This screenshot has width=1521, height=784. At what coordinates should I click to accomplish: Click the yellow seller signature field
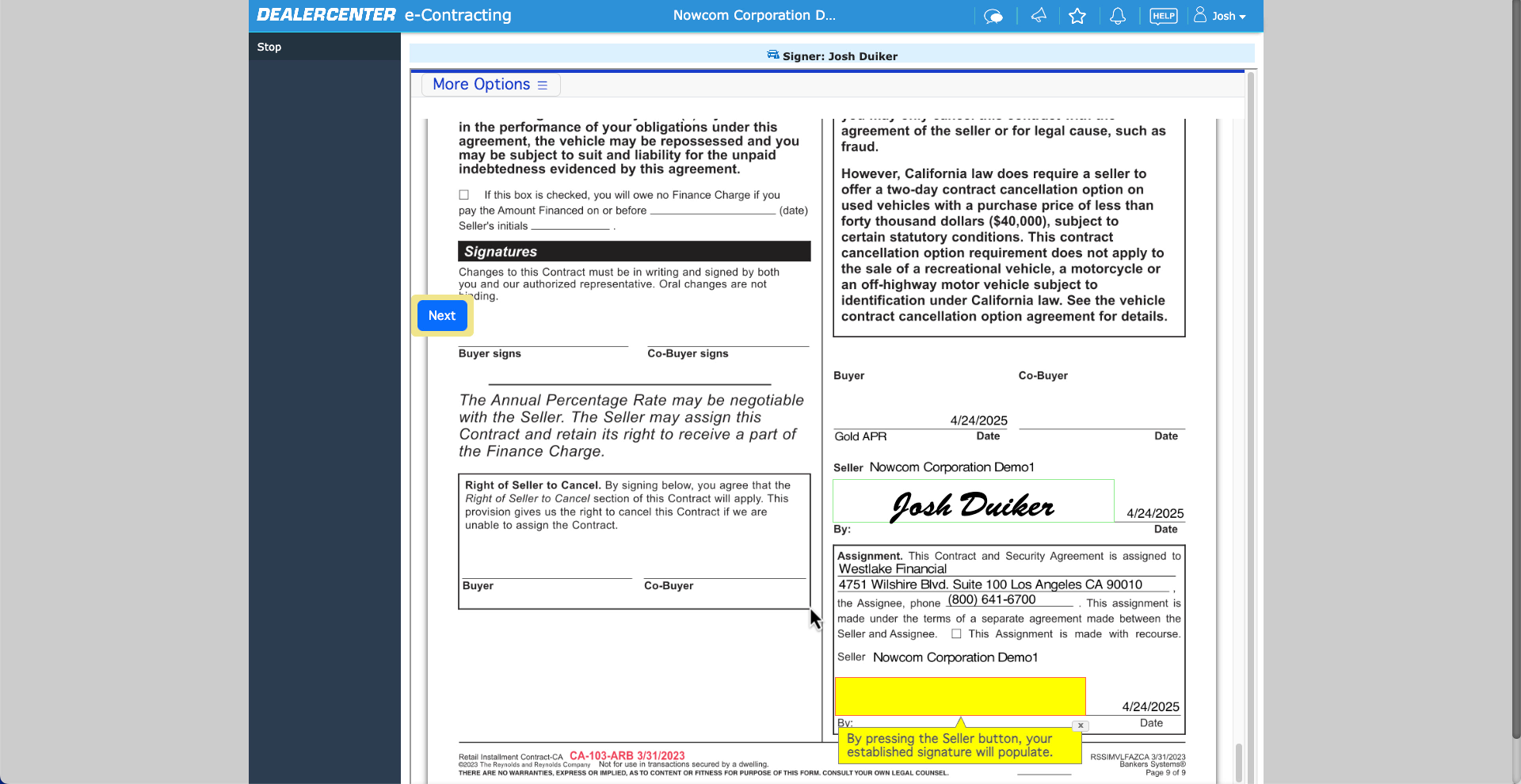(x=960, y=696)
